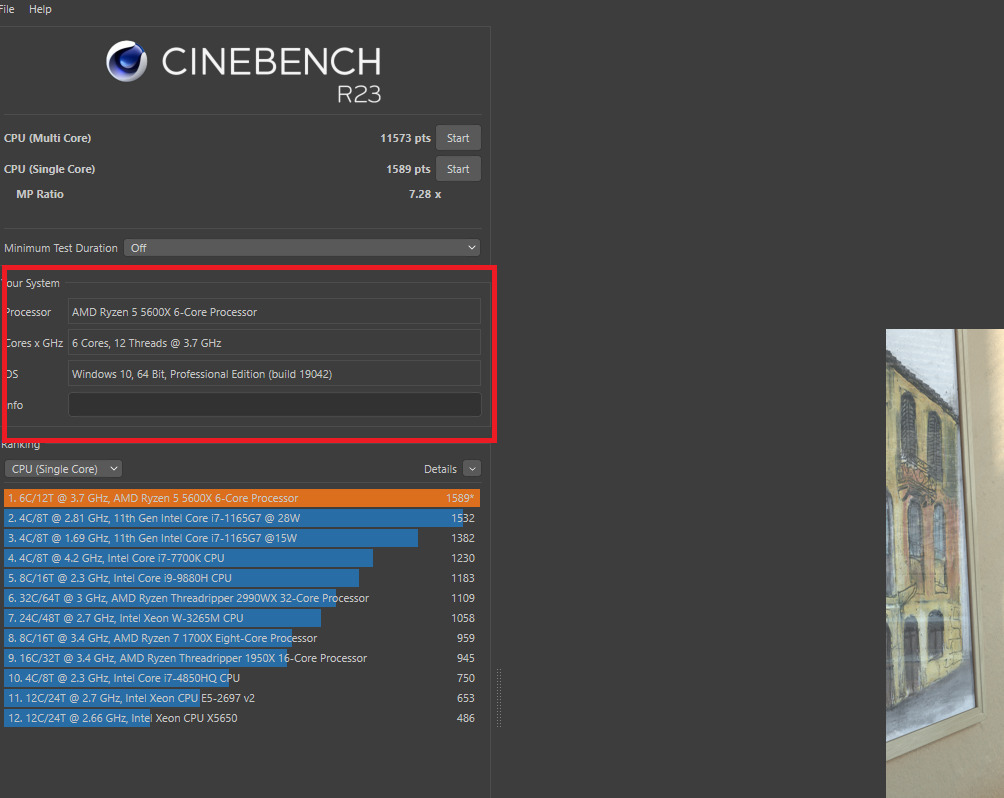Image resolution: width=1004 pixels, height=798 pixels.
Task: Expand the Details dropdown arrow
Action: coord(472,469)
